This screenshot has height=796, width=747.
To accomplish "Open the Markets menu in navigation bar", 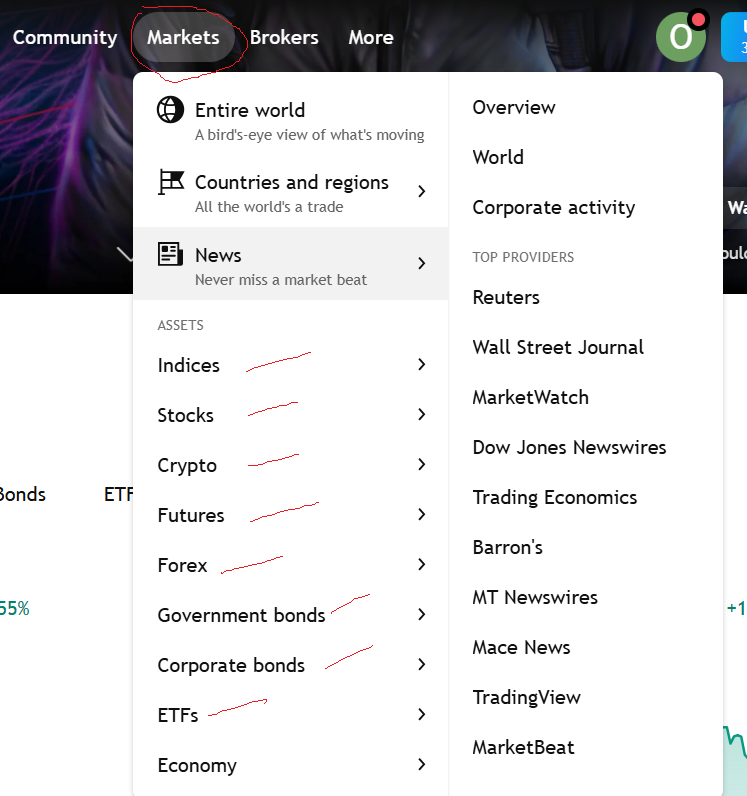I will pos(183,37).
